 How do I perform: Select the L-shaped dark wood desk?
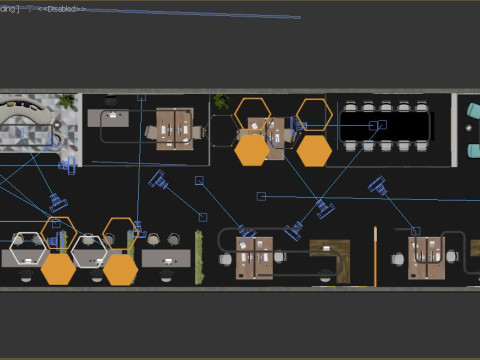pos(331,261)
